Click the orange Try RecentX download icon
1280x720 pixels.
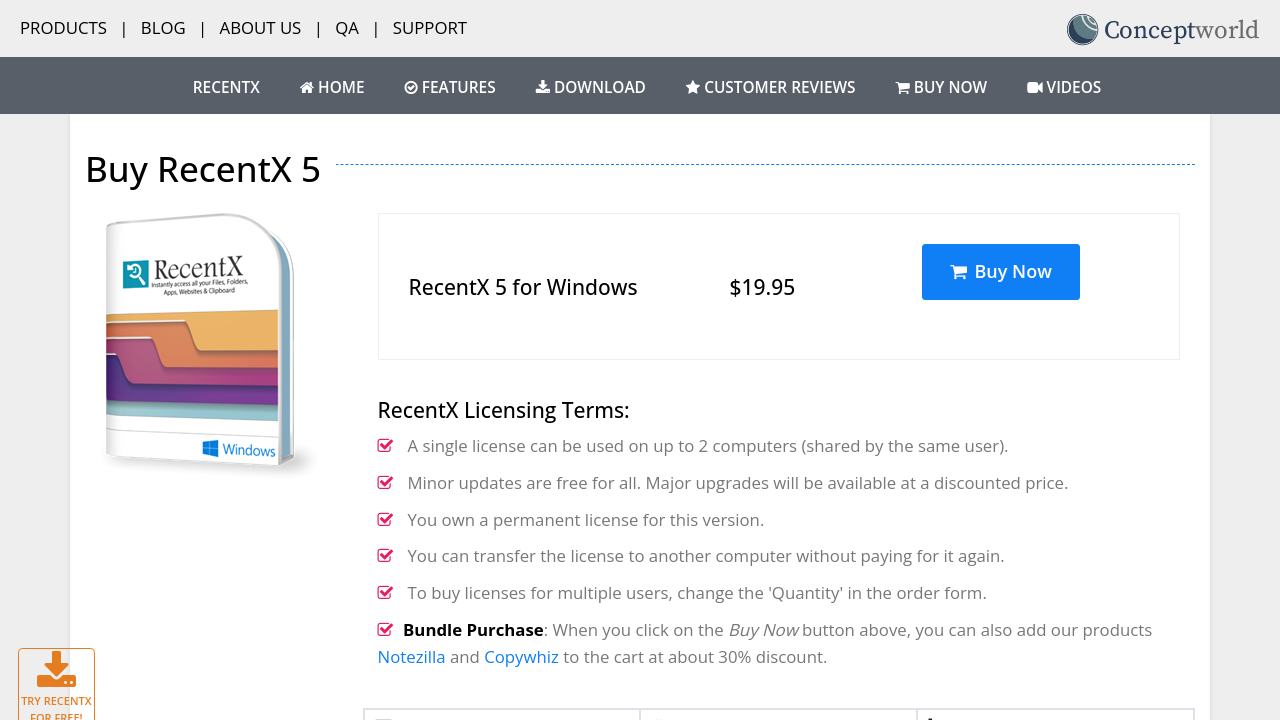(x=56, y=669)
